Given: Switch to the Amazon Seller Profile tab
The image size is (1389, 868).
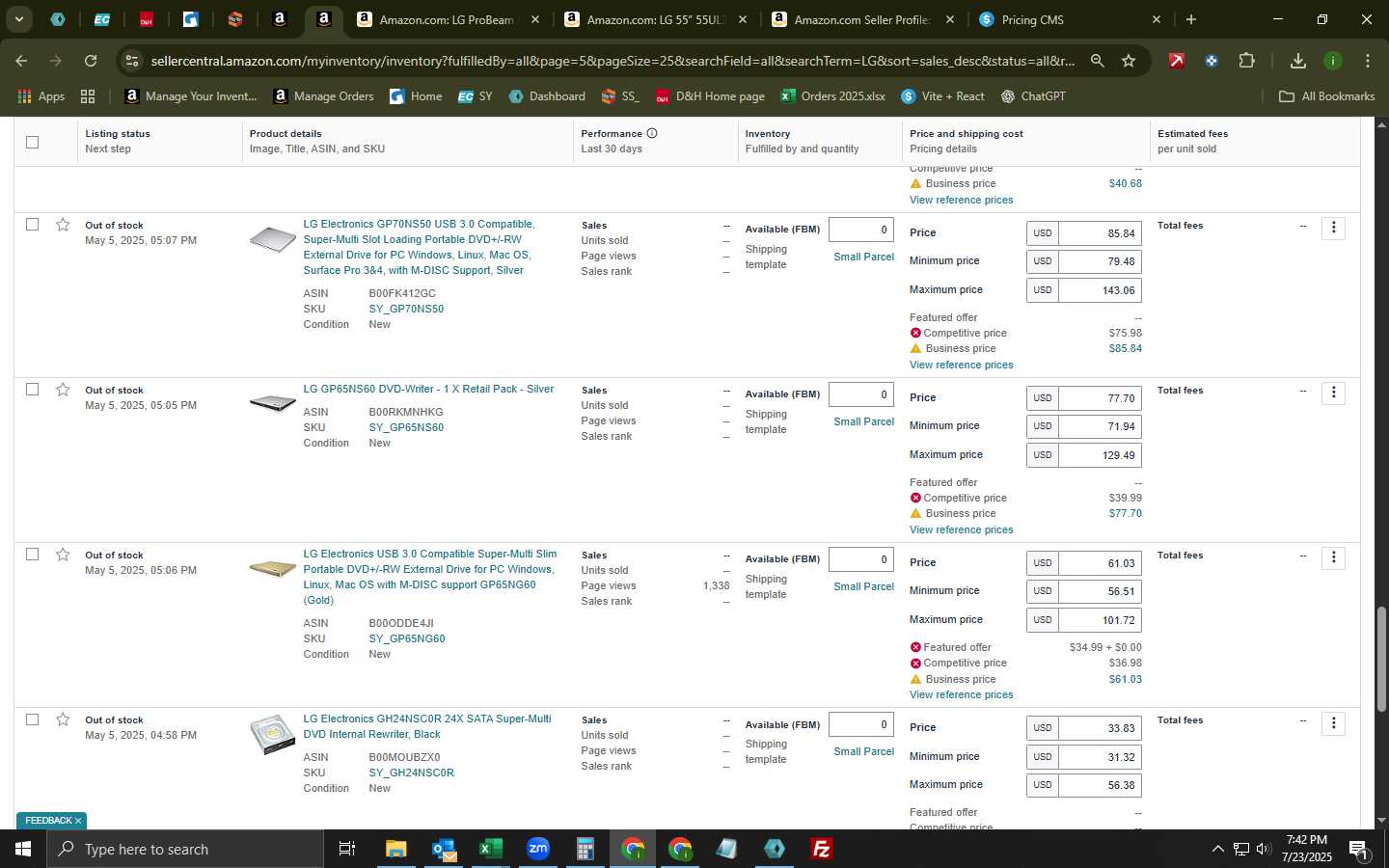Looking at the screenshot, I should (x=862, y=19).
